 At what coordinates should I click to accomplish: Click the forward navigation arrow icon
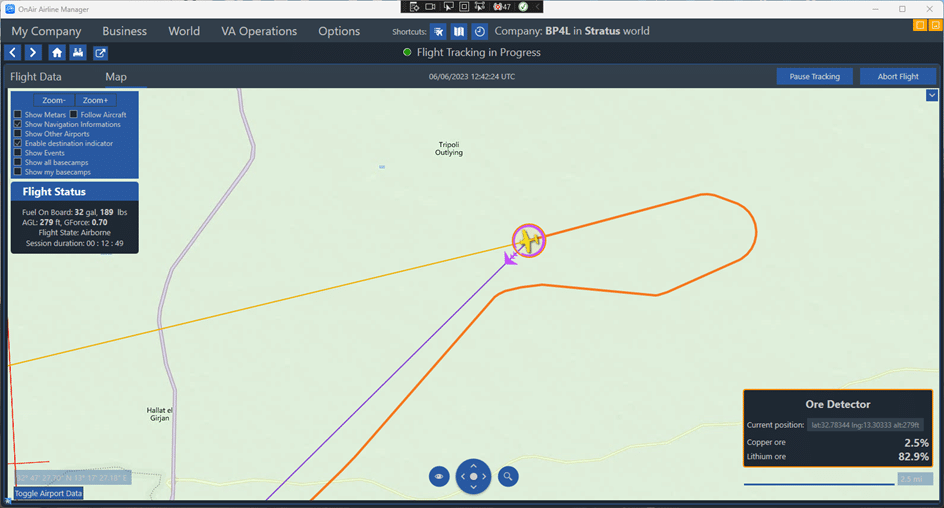(33, 53)
